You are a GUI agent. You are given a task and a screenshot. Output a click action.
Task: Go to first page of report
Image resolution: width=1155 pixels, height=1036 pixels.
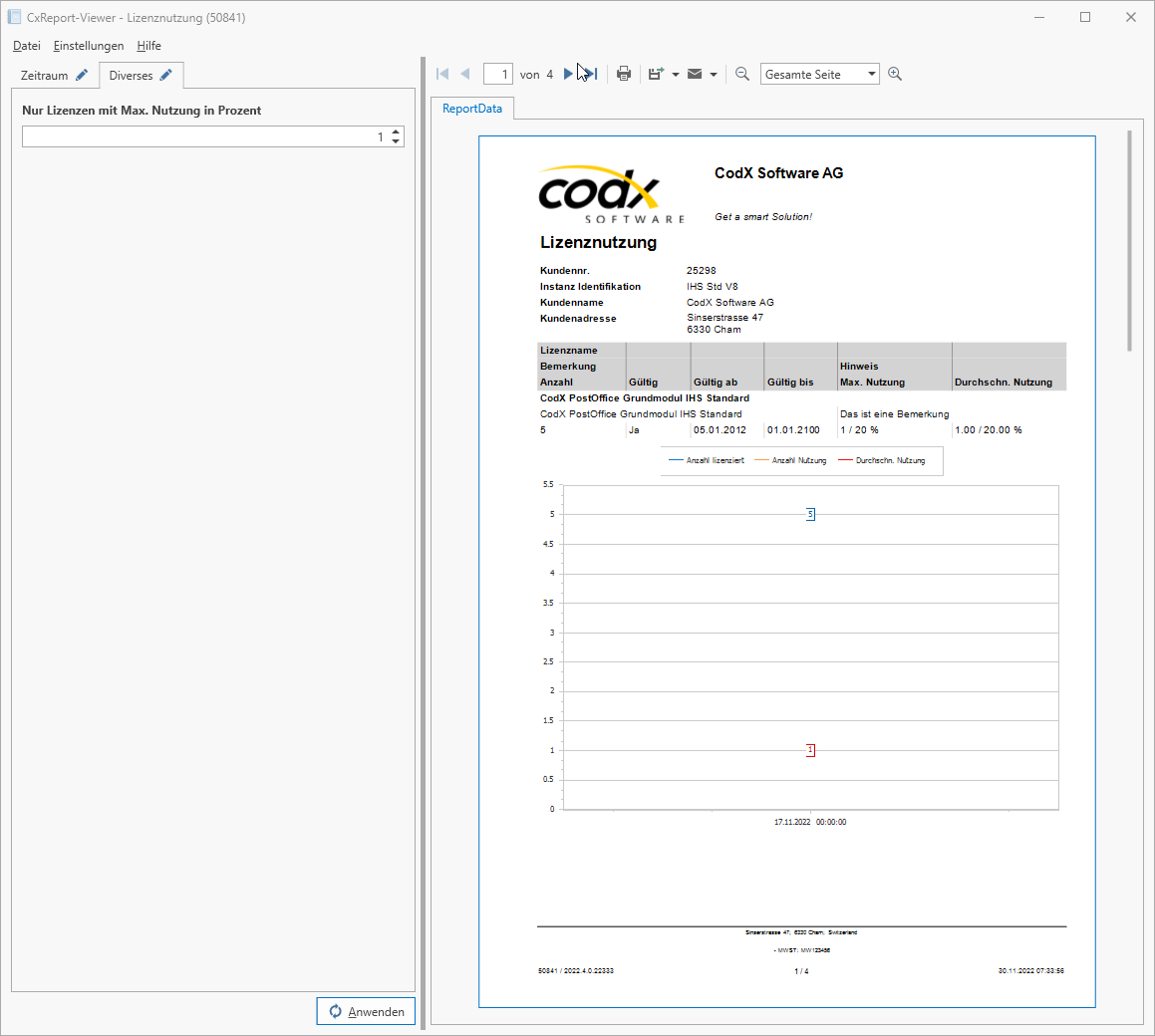coord(442,74)
